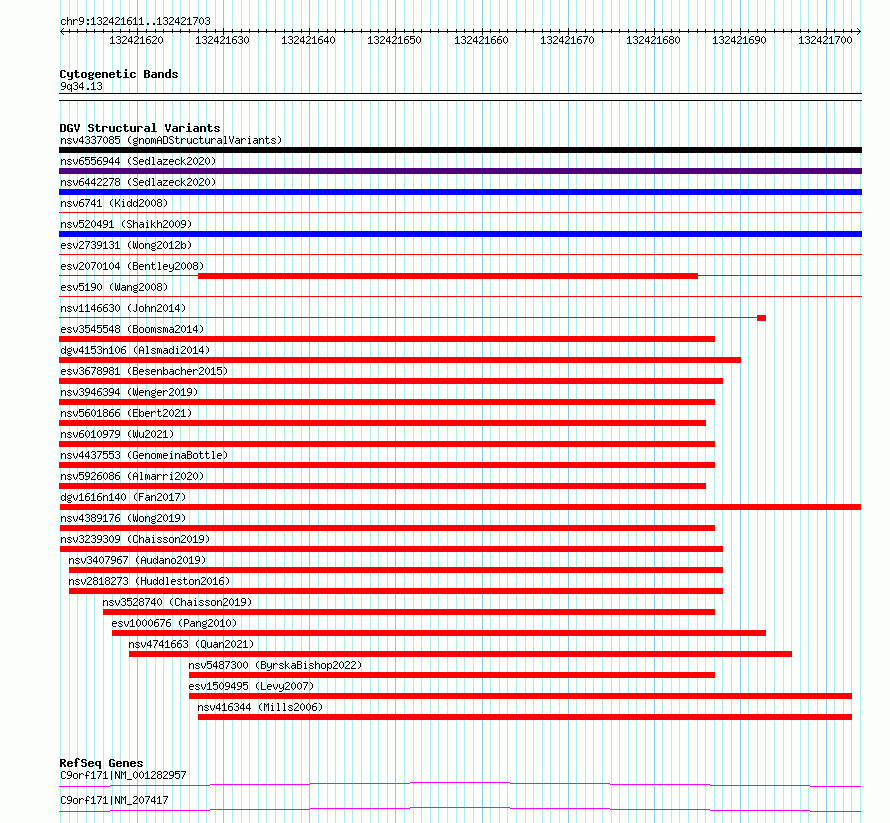Click the DGV Structural Variants track heading
Image resolution: width=890 pixels, height=823 pixels.
click(140, 128)
